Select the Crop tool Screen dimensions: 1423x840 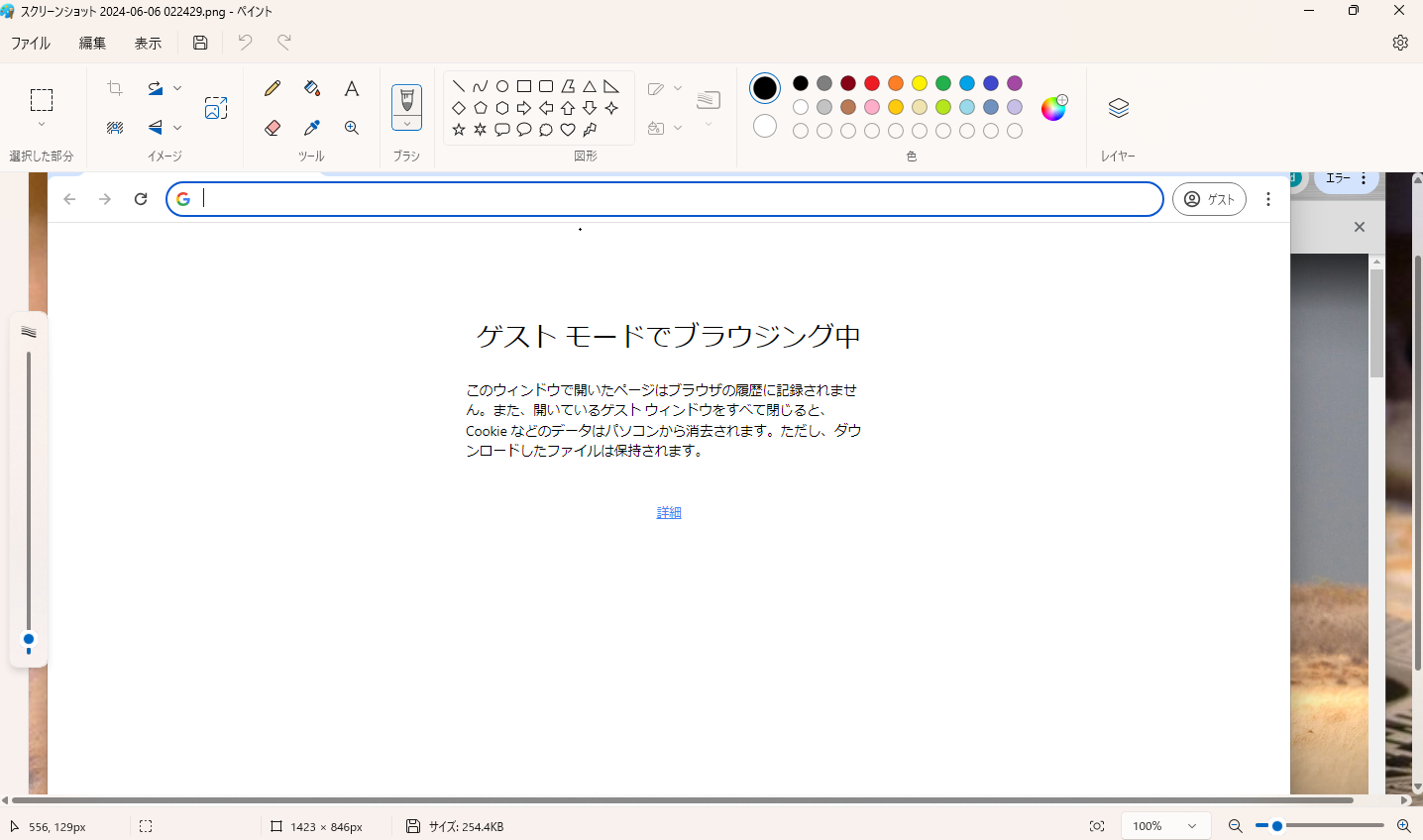[114, 88]
